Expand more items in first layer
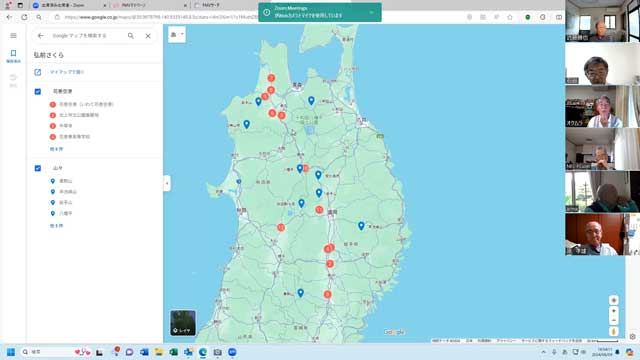640x360 pixels. tap(56, 149)
